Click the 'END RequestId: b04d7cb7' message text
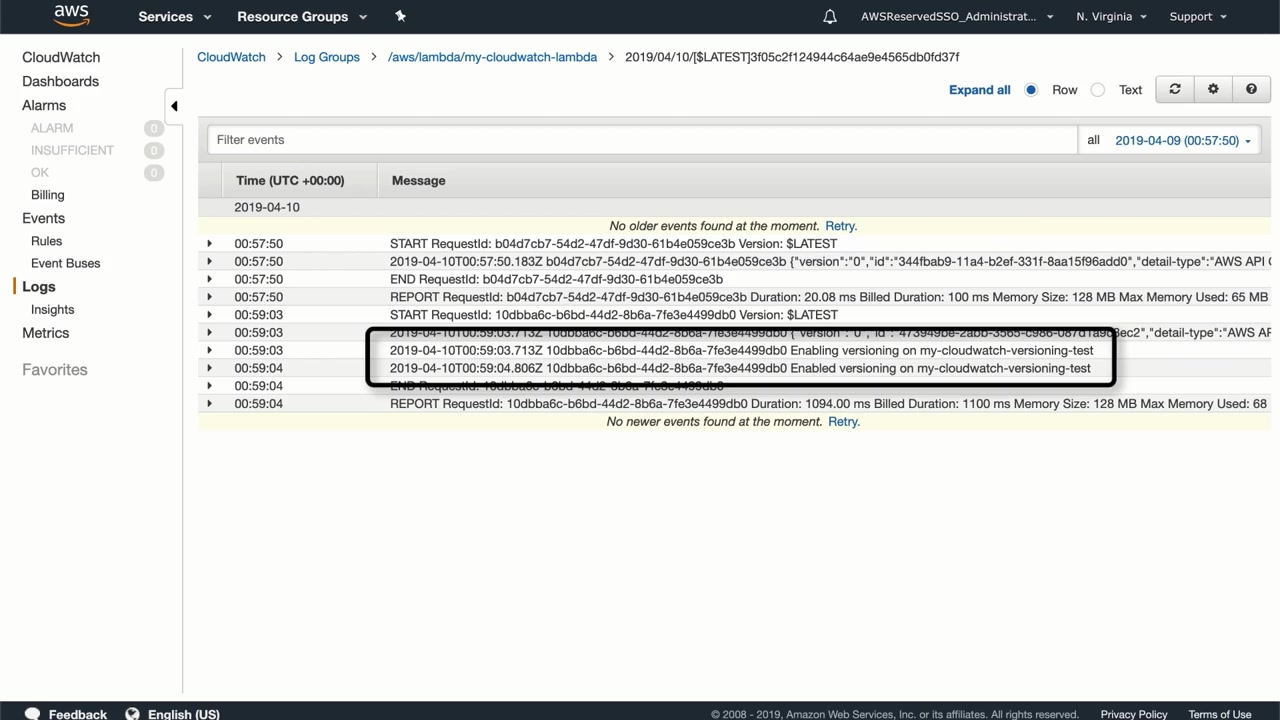The height and width of the screenshot is (720, 1280). (x=556, y=279)
